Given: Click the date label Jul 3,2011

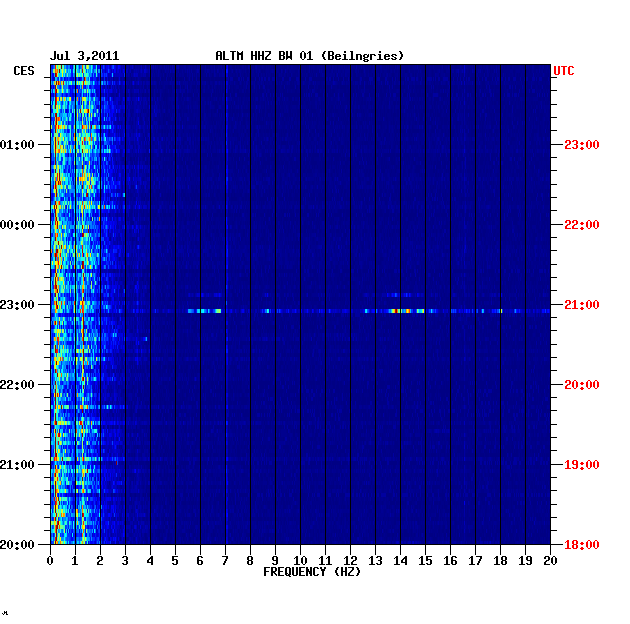Looking at the screenshot, I should pyautogui.click(x=84, y=56).
